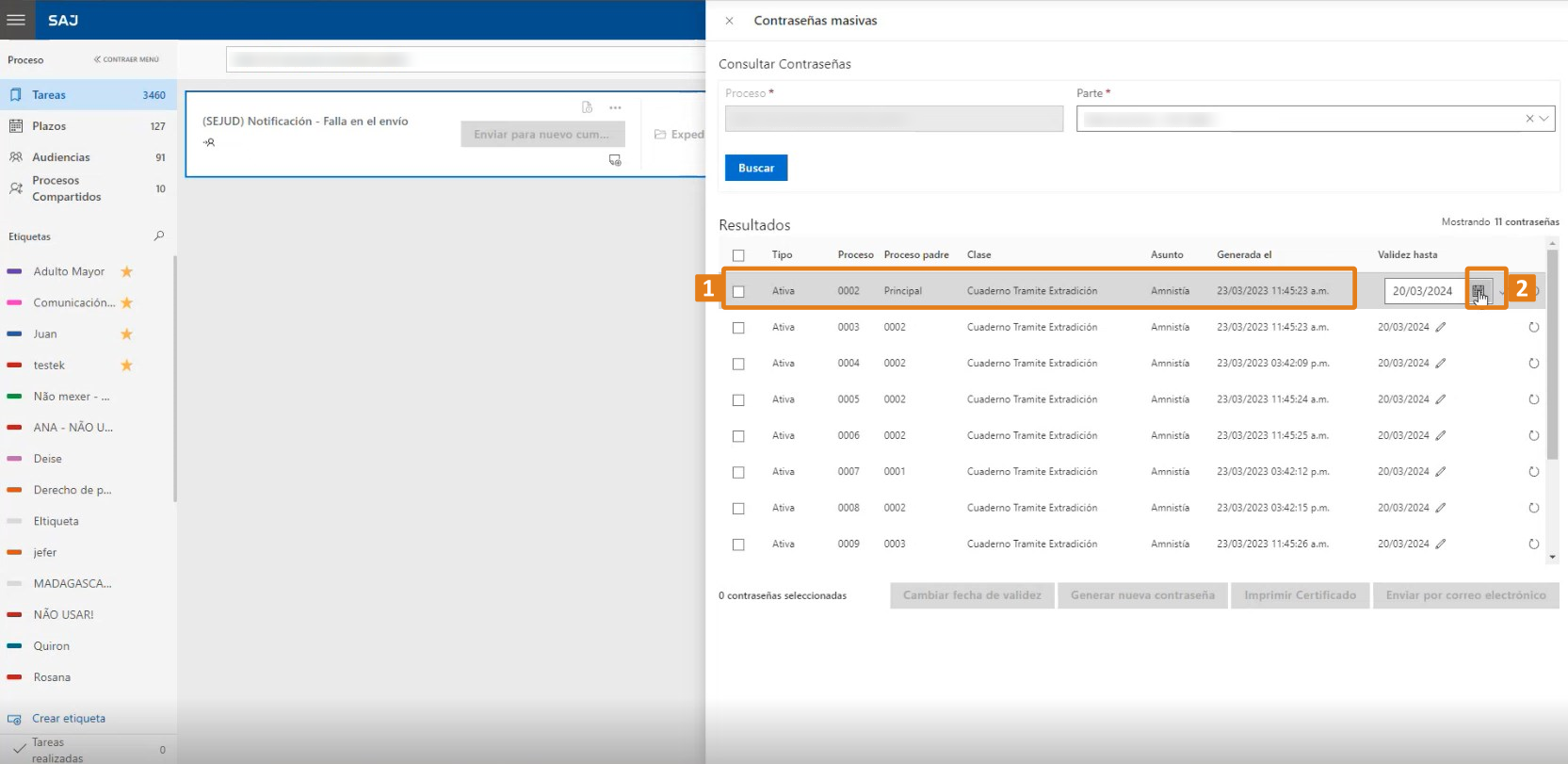Click assign user icon under SEJUD Notificación
1568x764 pixels.
[x=209, y=142]
